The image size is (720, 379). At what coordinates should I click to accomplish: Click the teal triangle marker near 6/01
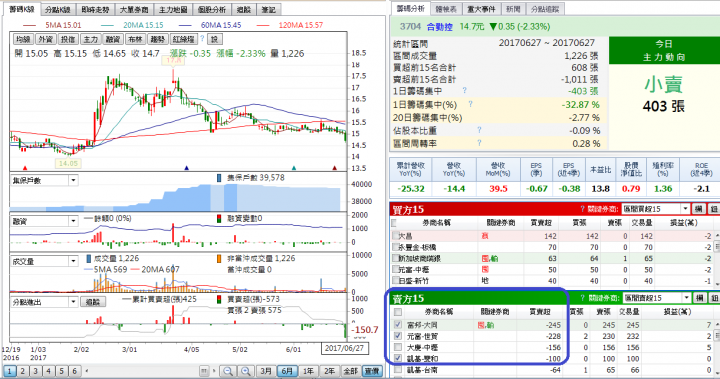[x=294, y=168]
